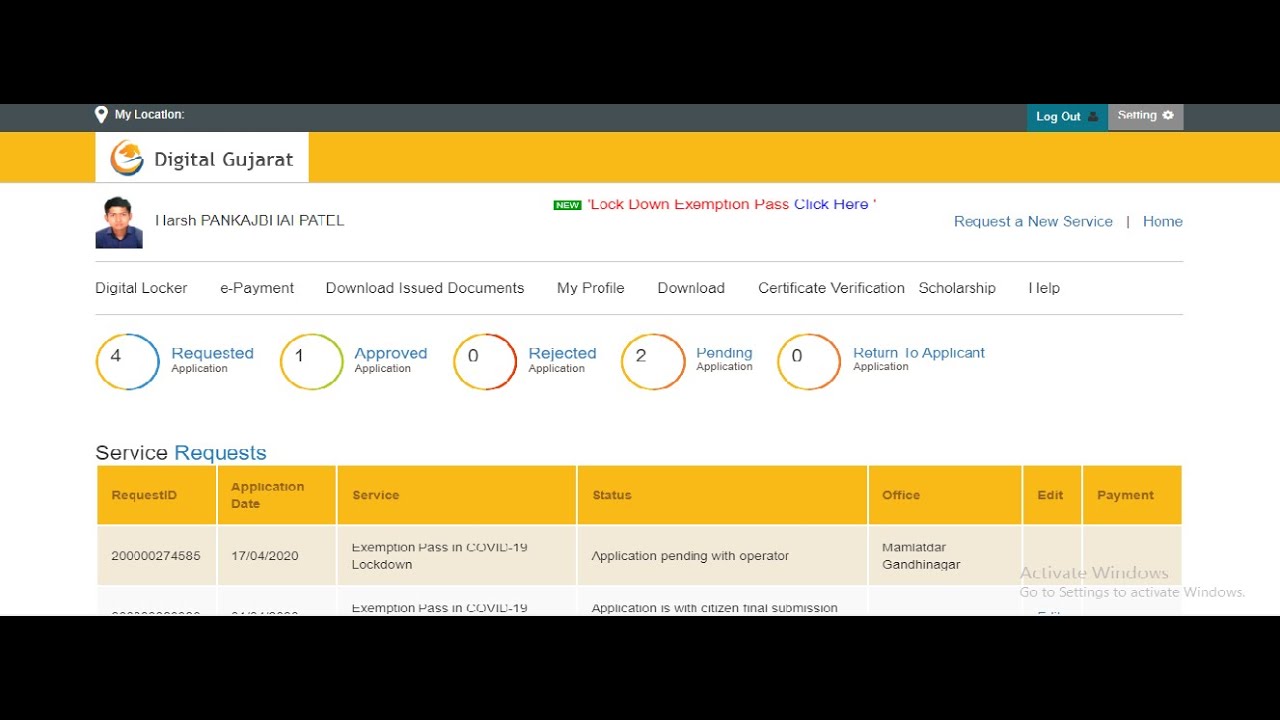Image resolution: width=1280 pixels, height=720 pixels.
Task: View Return To Applicant label
Action: pyautogui.click(x=919, y=358)
